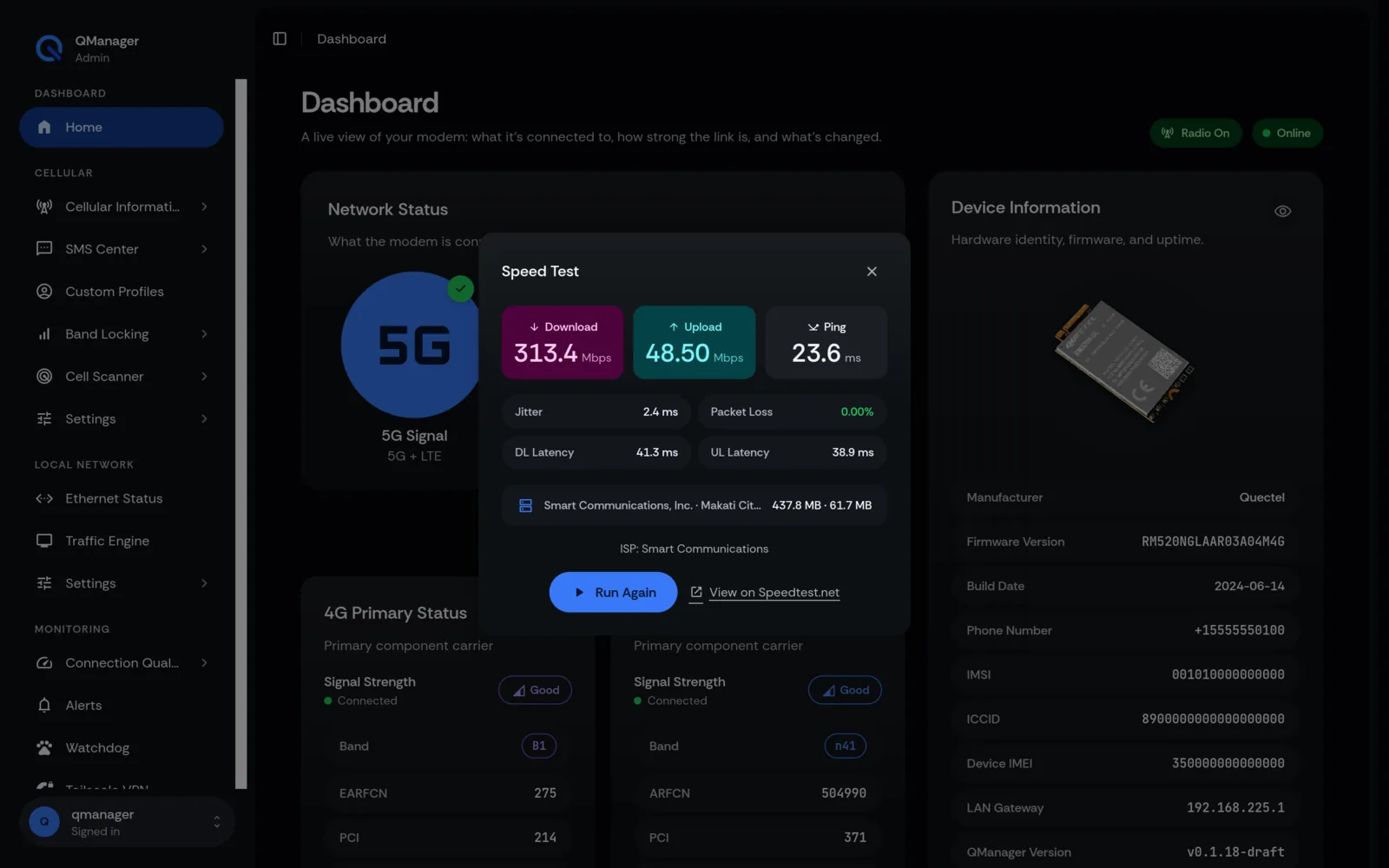Screen dimensions: 1389x868
Task: Expand Connection Quality submenu chevron
Action: click(x=204, y=663)
